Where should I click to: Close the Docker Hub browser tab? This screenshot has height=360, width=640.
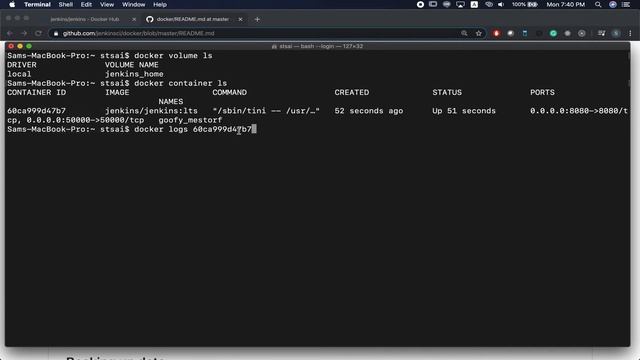(134, 19)
